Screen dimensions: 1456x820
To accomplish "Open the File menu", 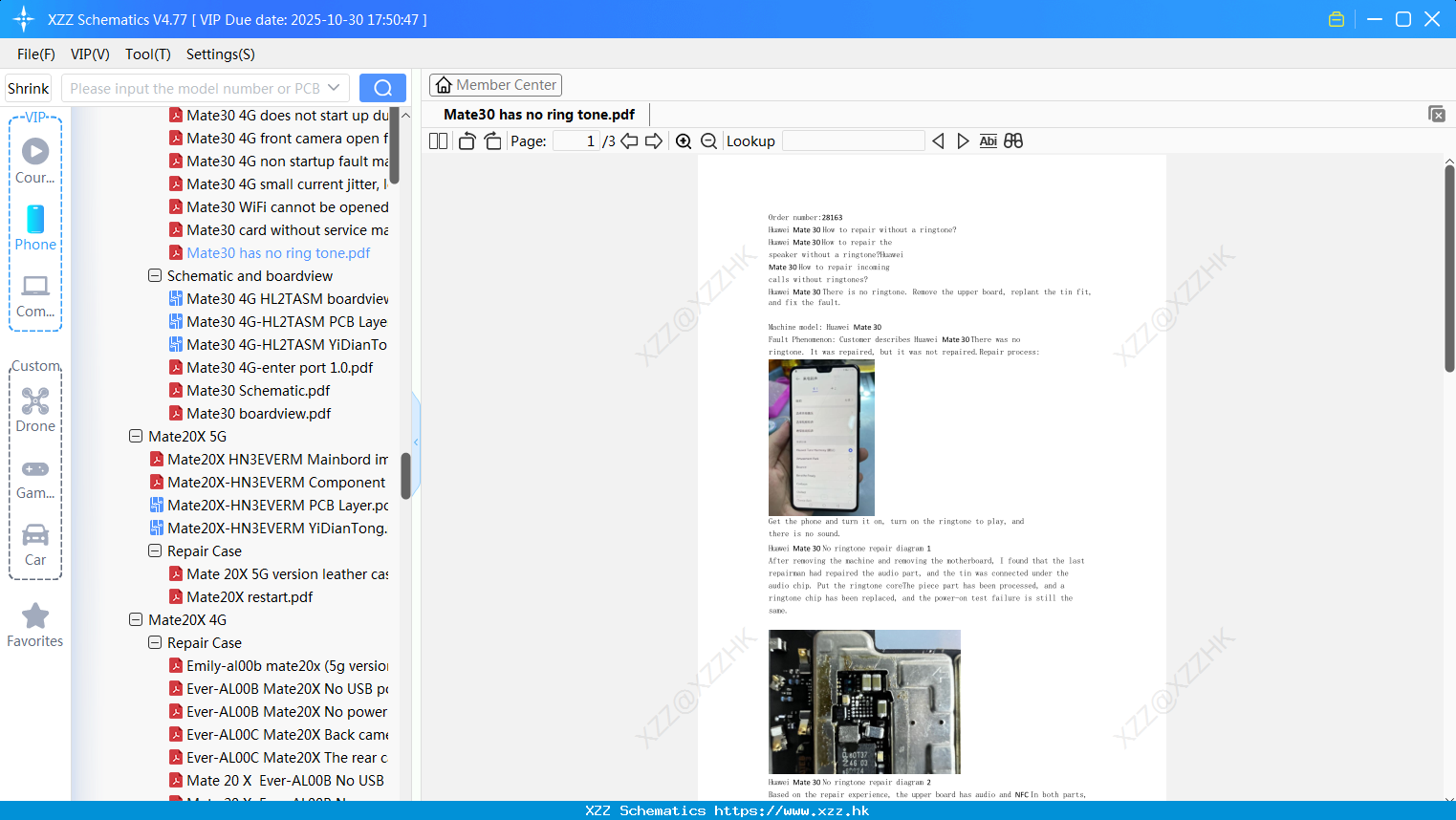I will pos(36,54).
